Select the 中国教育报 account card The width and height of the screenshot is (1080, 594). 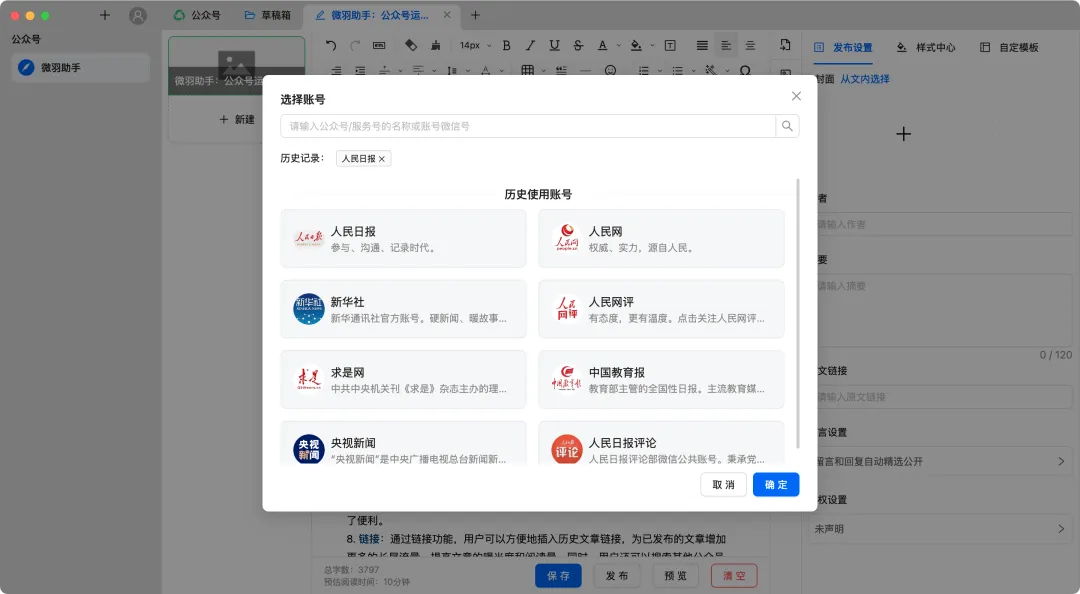[x=661, y=379]
